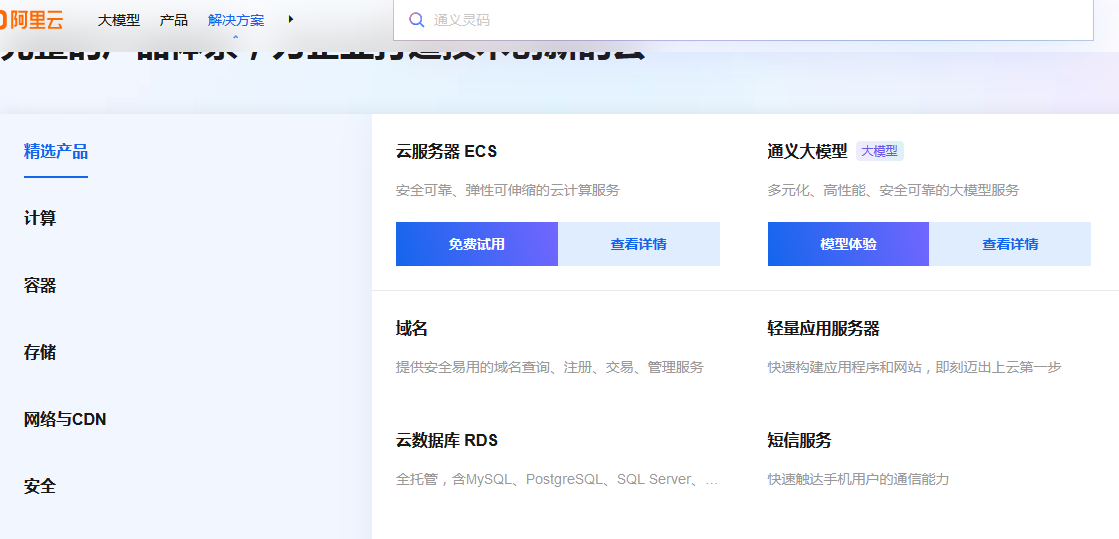Open the 解决方案 top menu
1119x539 pixels.
pyautogui.click(x=236, y=20)
